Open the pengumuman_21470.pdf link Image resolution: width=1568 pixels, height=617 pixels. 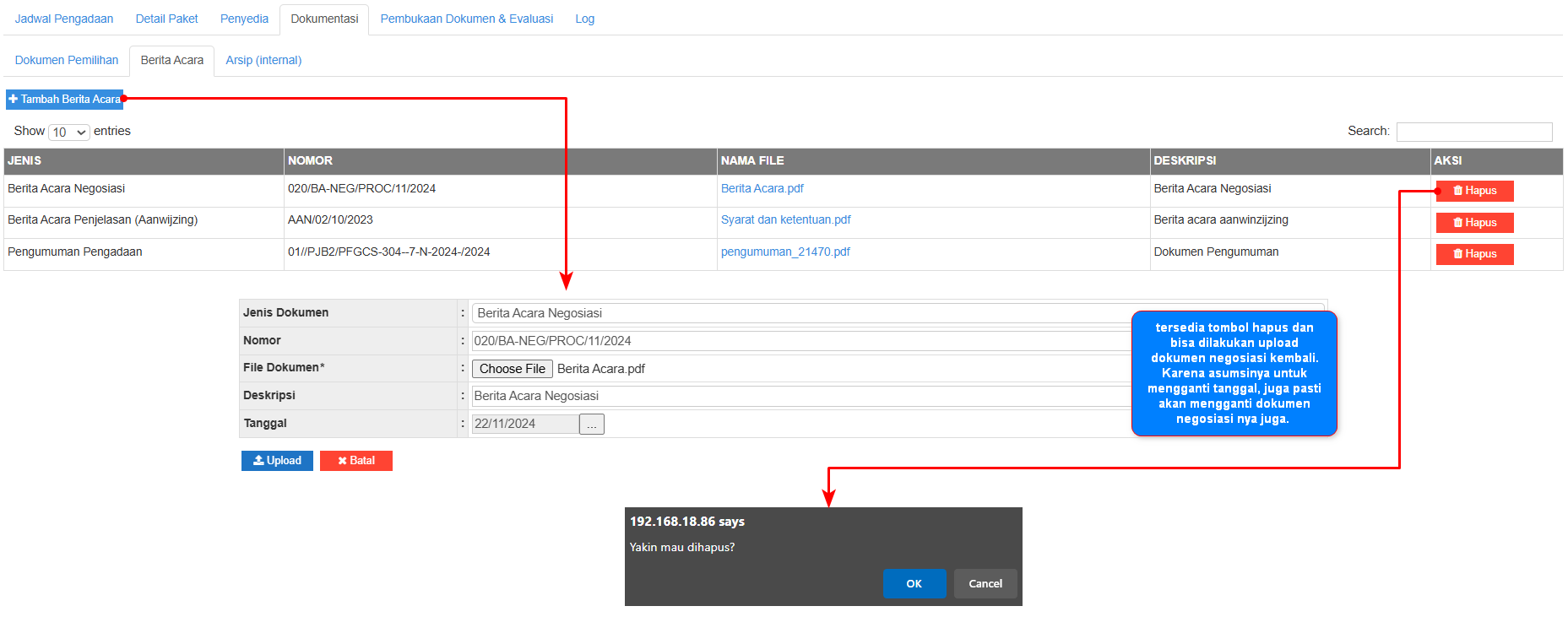(x=785, y=252)
